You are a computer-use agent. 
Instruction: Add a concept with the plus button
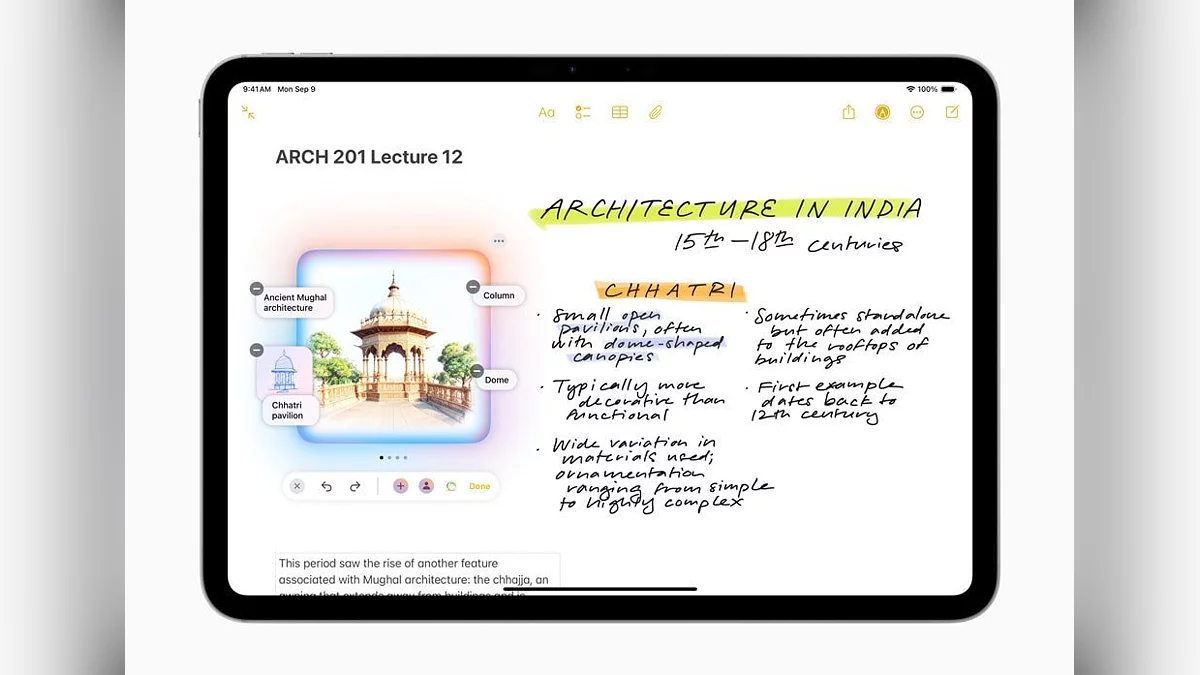coord(400,486)
